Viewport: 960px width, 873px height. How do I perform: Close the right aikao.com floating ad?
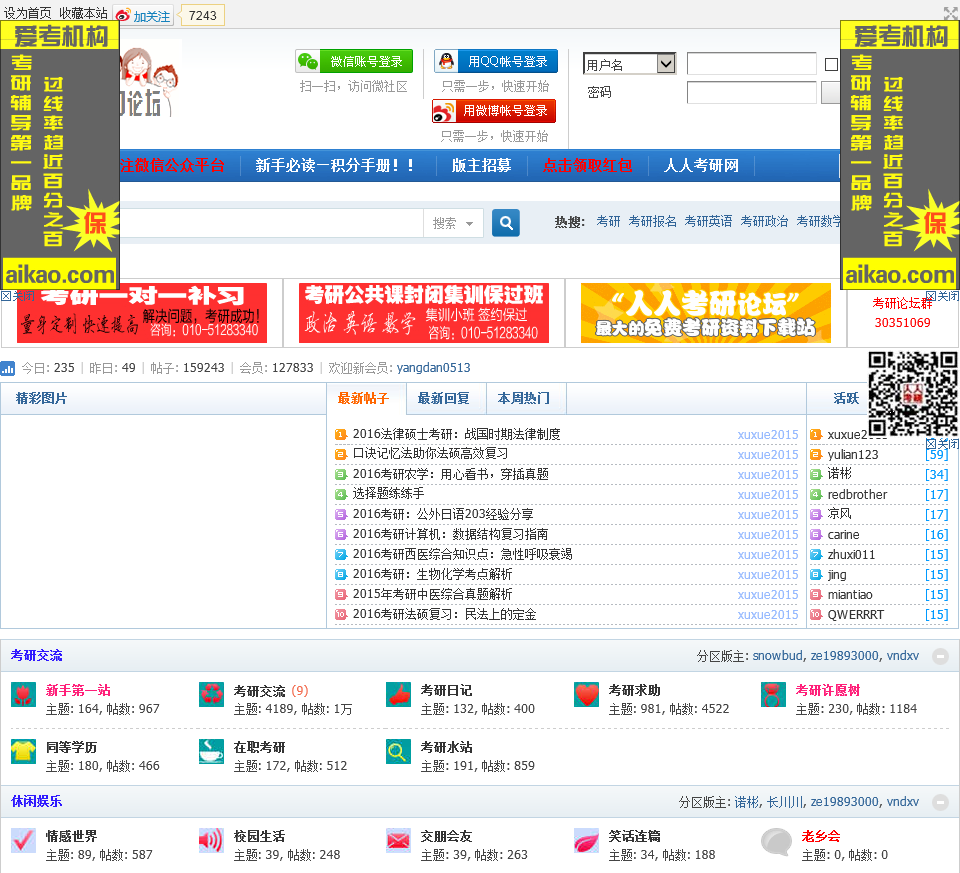(x=943, y=296)
